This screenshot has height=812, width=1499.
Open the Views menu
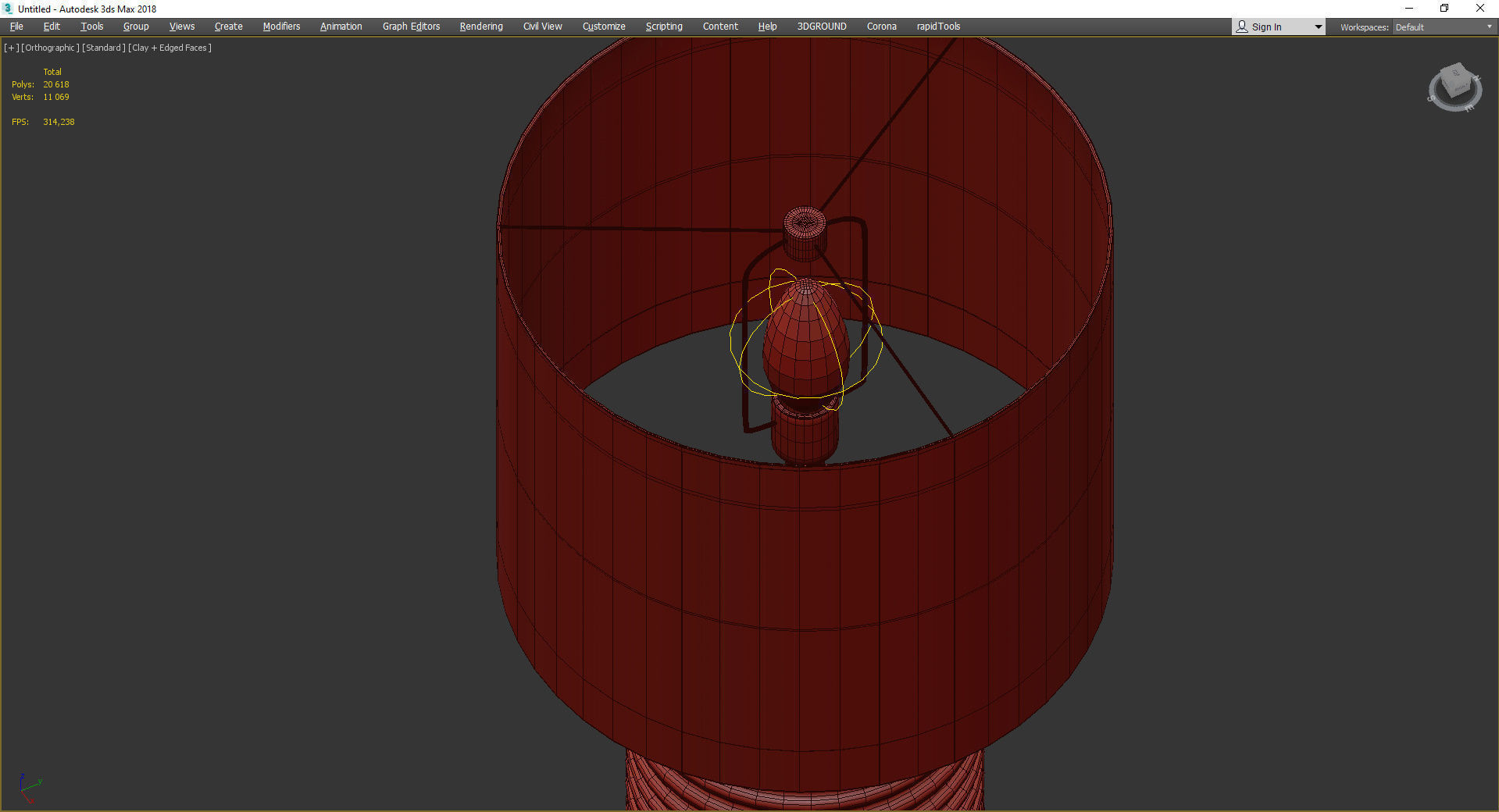pos(182,27)
